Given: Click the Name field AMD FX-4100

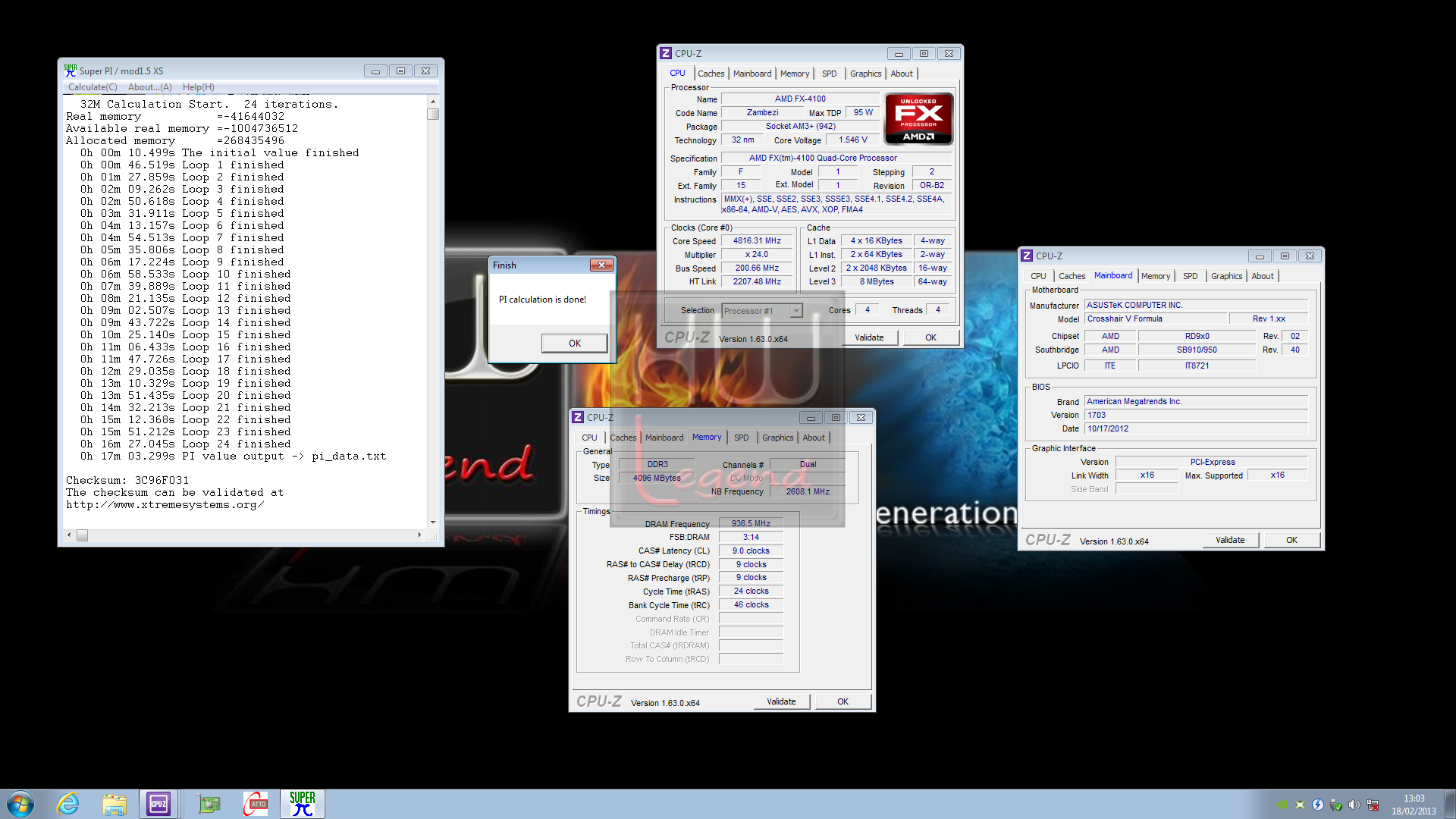Looking at the screenshot, I should 800,99.
